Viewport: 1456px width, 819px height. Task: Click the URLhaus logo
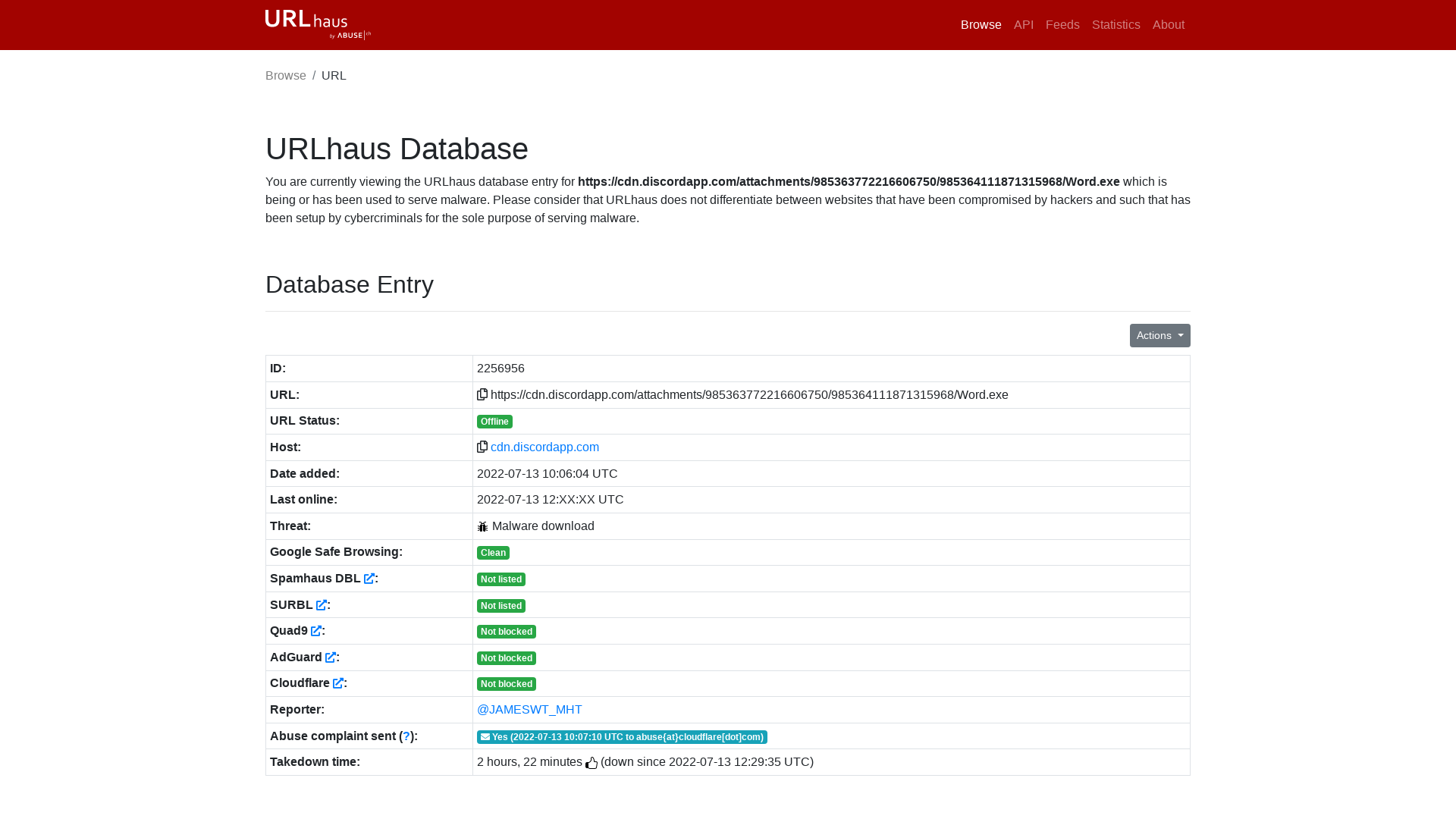tap(318, 24)
